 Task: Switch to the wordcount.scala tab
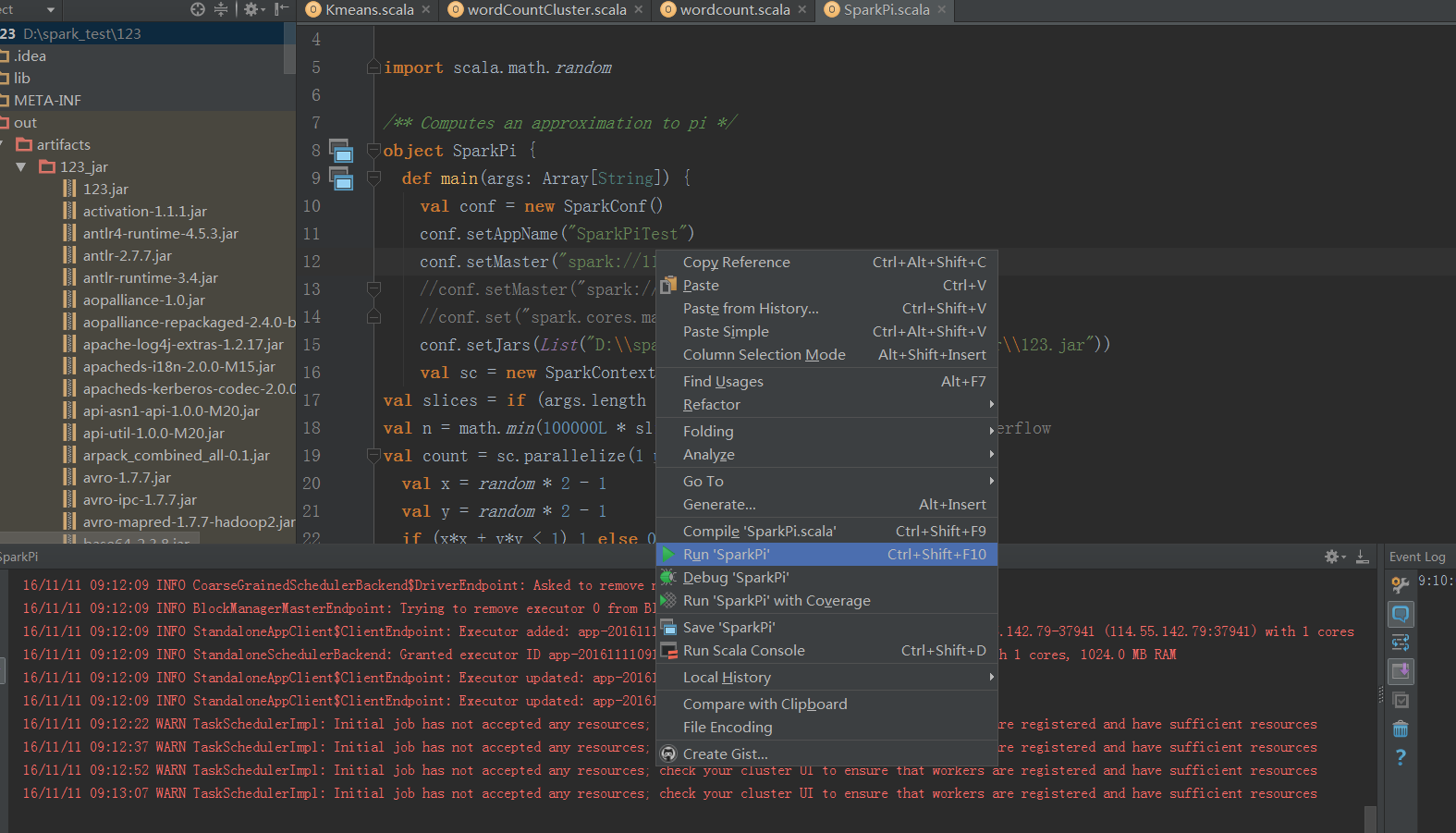[x=735, y=9]
